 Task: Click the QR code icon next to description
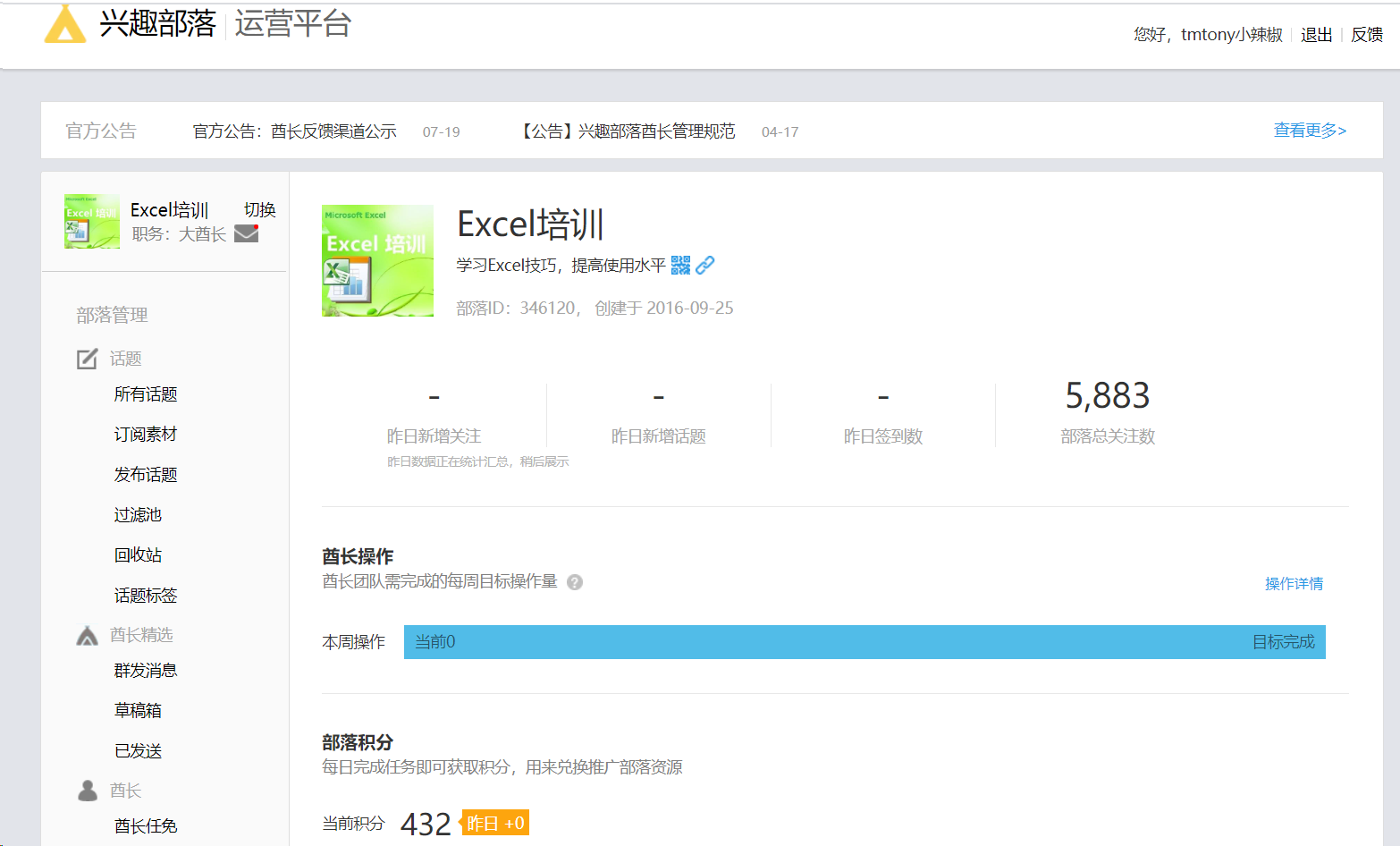pyautogui.click(x=680, y=265)
